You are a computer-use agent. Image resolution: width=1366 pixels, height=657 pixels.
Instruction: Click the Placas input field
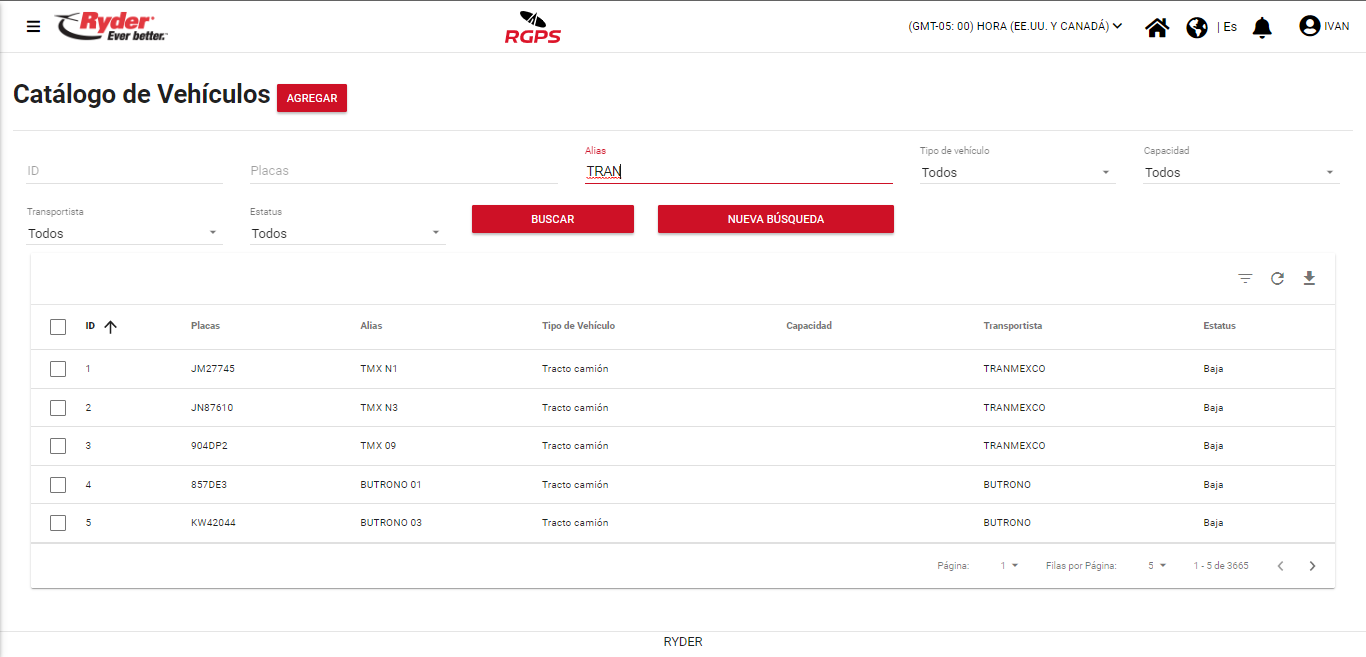(402, 171)
